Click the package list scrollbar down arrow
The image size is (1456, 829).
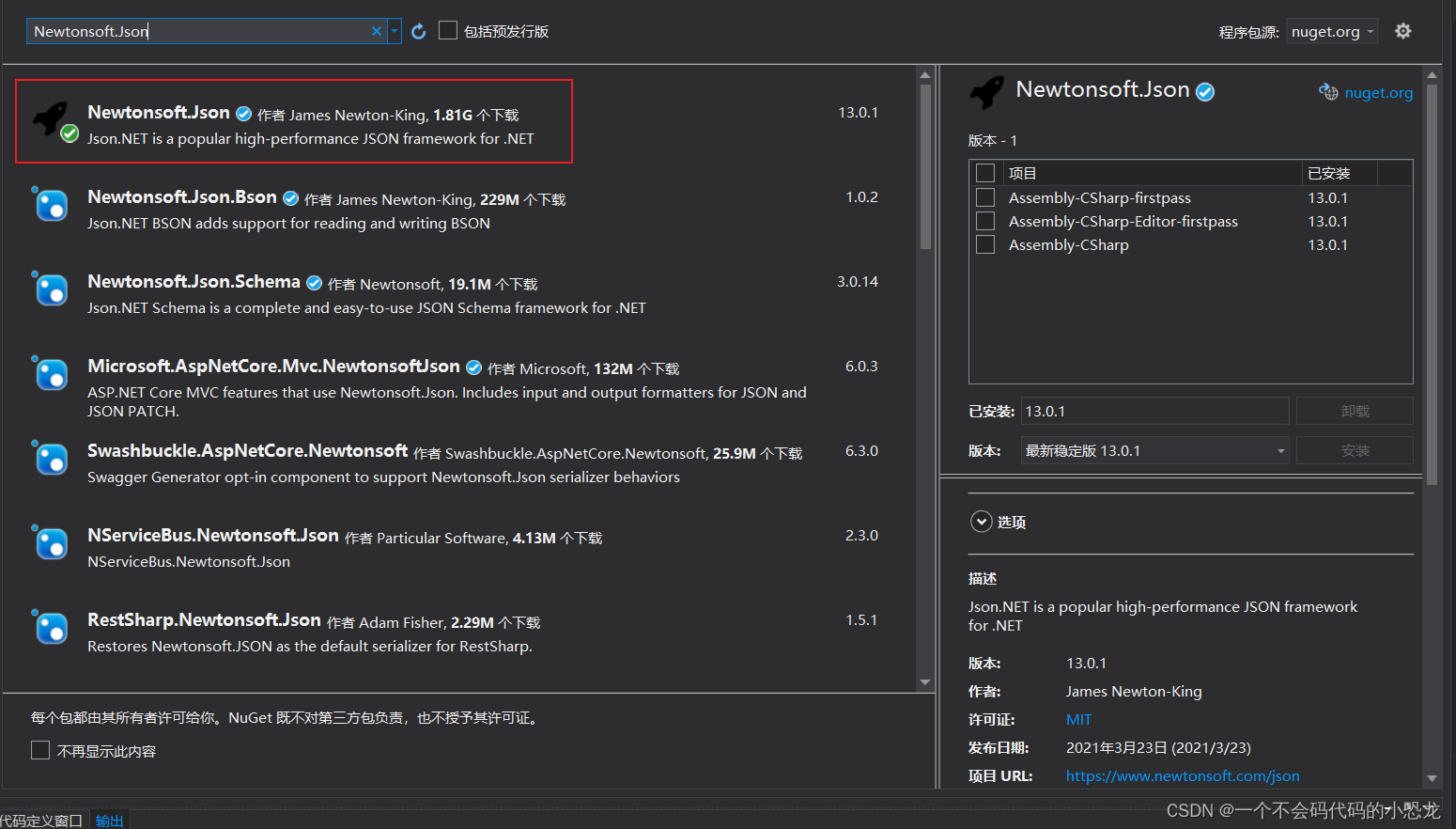tap(925, 682)
